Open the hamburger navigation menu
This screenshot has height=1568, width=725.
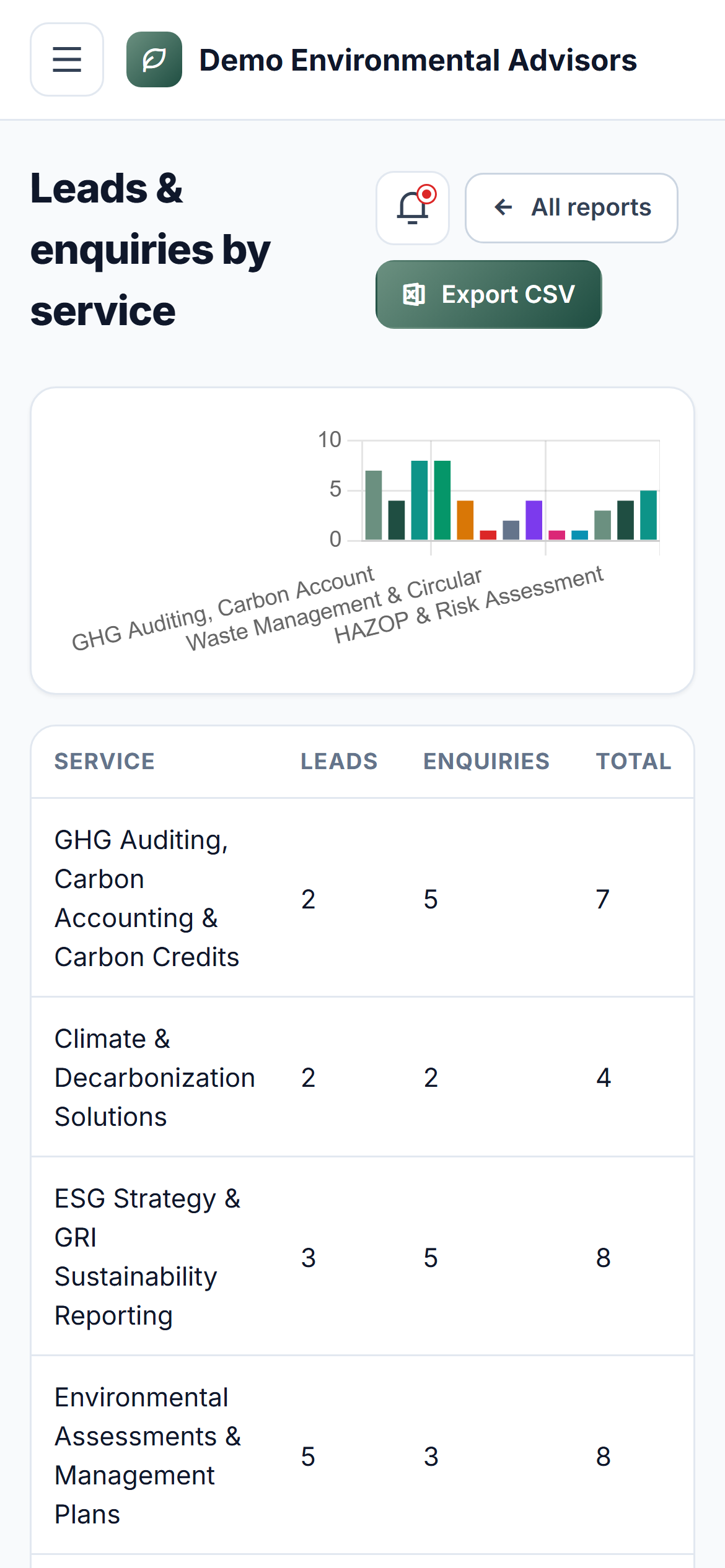[67, 59]
